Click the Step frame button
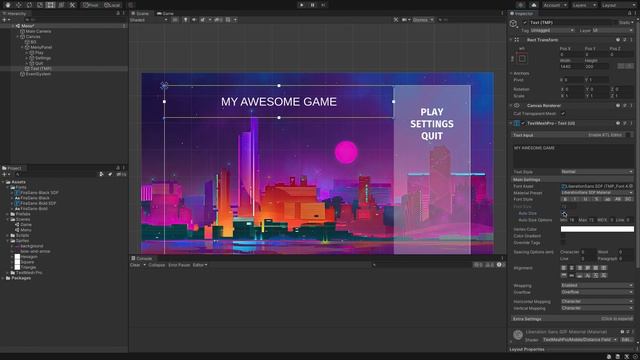The width and height of the screenshot is (640, 360). pos(323,5)
